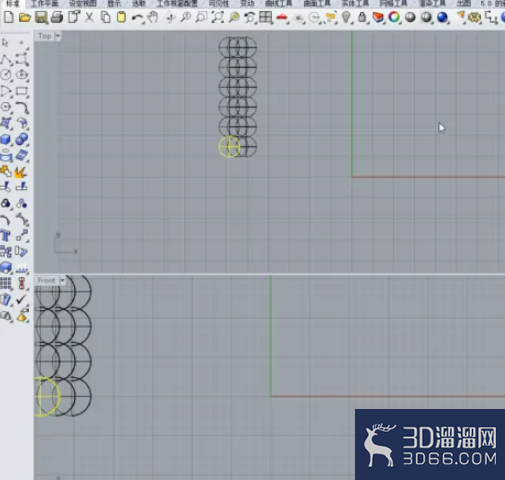Switch to 标准 toolbar tab
The height and width of the screenshot is (480, 505).
click(x=13, y=4)
